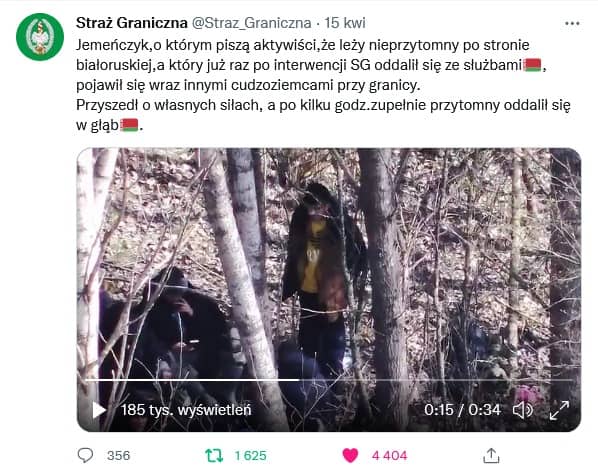Seek on the video progress bar

coord(329,380)
